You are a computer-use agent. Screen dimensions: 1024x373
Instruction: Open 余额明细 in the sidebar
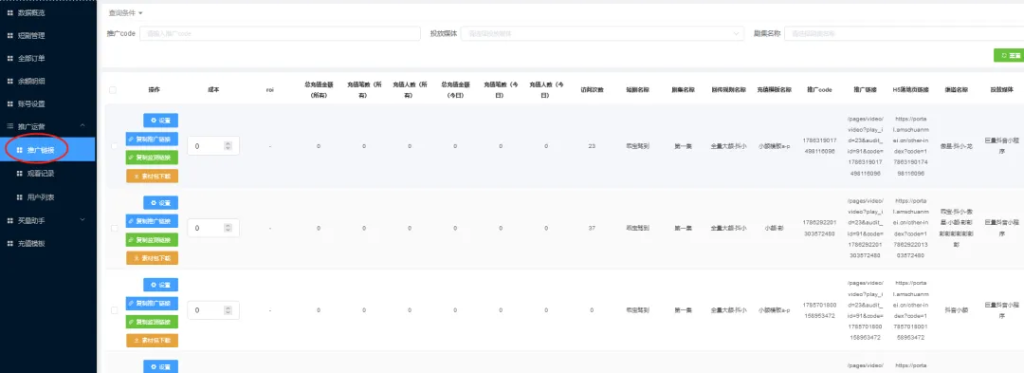(30, 81)
